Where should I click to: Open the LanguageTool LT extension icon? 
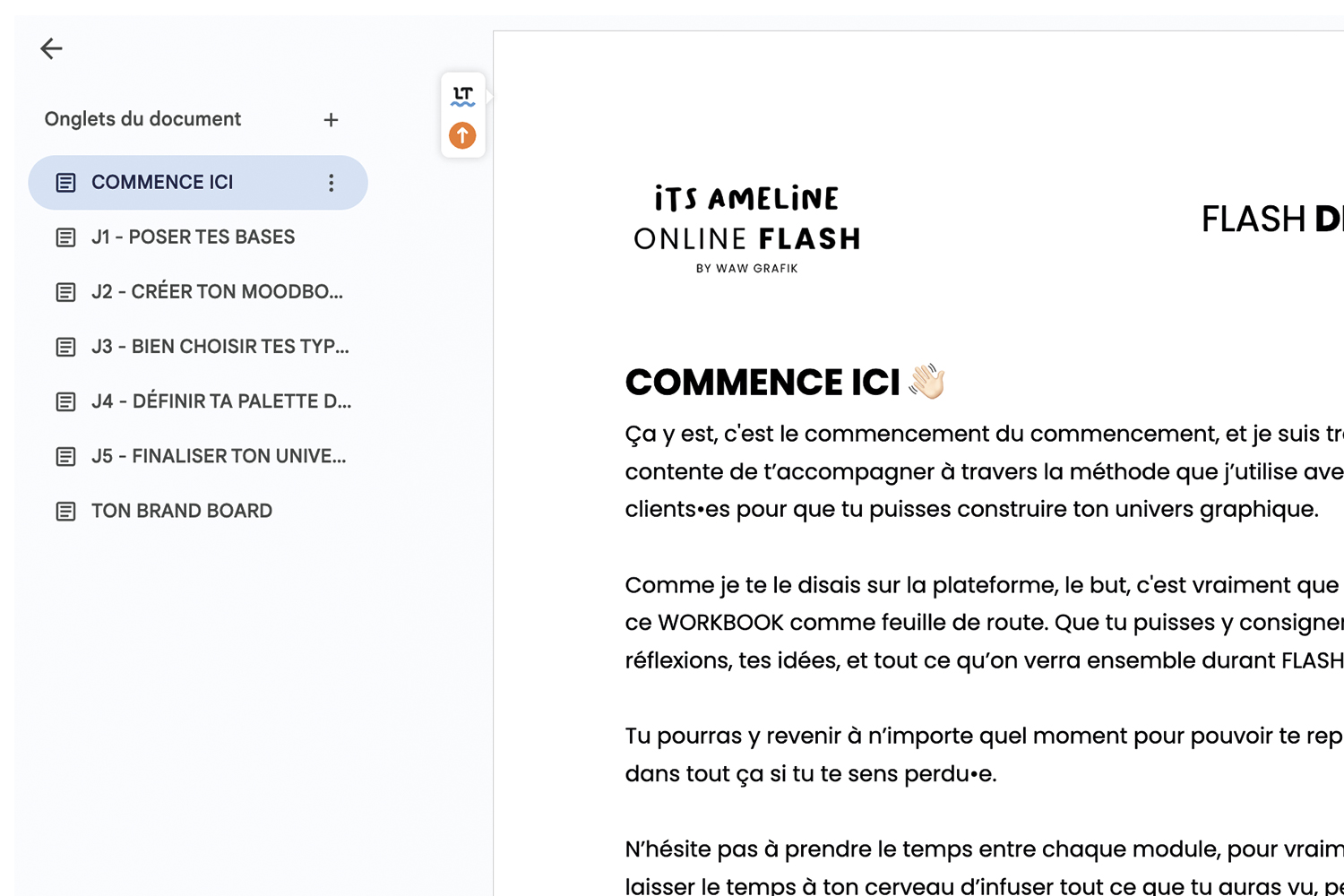tap(462, 96)
